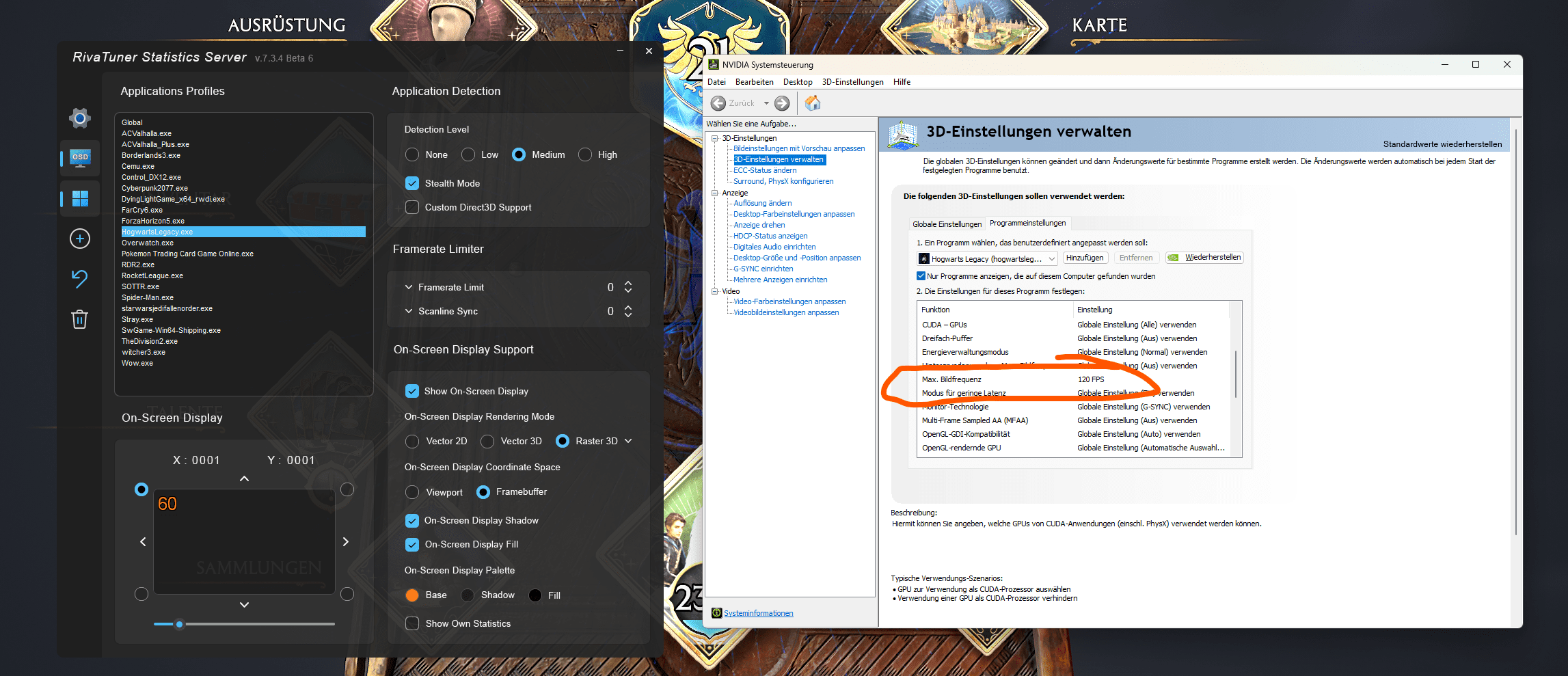Enable Custom Direct3D Support checkbox
The height and width of the screenshot is (676, 1568).
click(x=412, y=207)
